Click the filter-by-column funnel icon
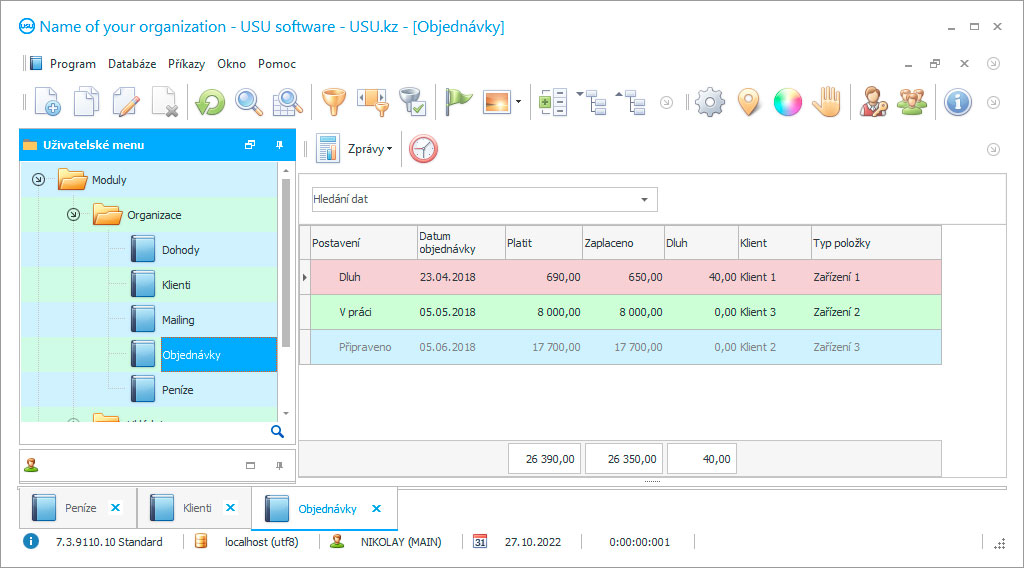The height and width of the screenshot is (568, 1024). [x=373, y=102]
